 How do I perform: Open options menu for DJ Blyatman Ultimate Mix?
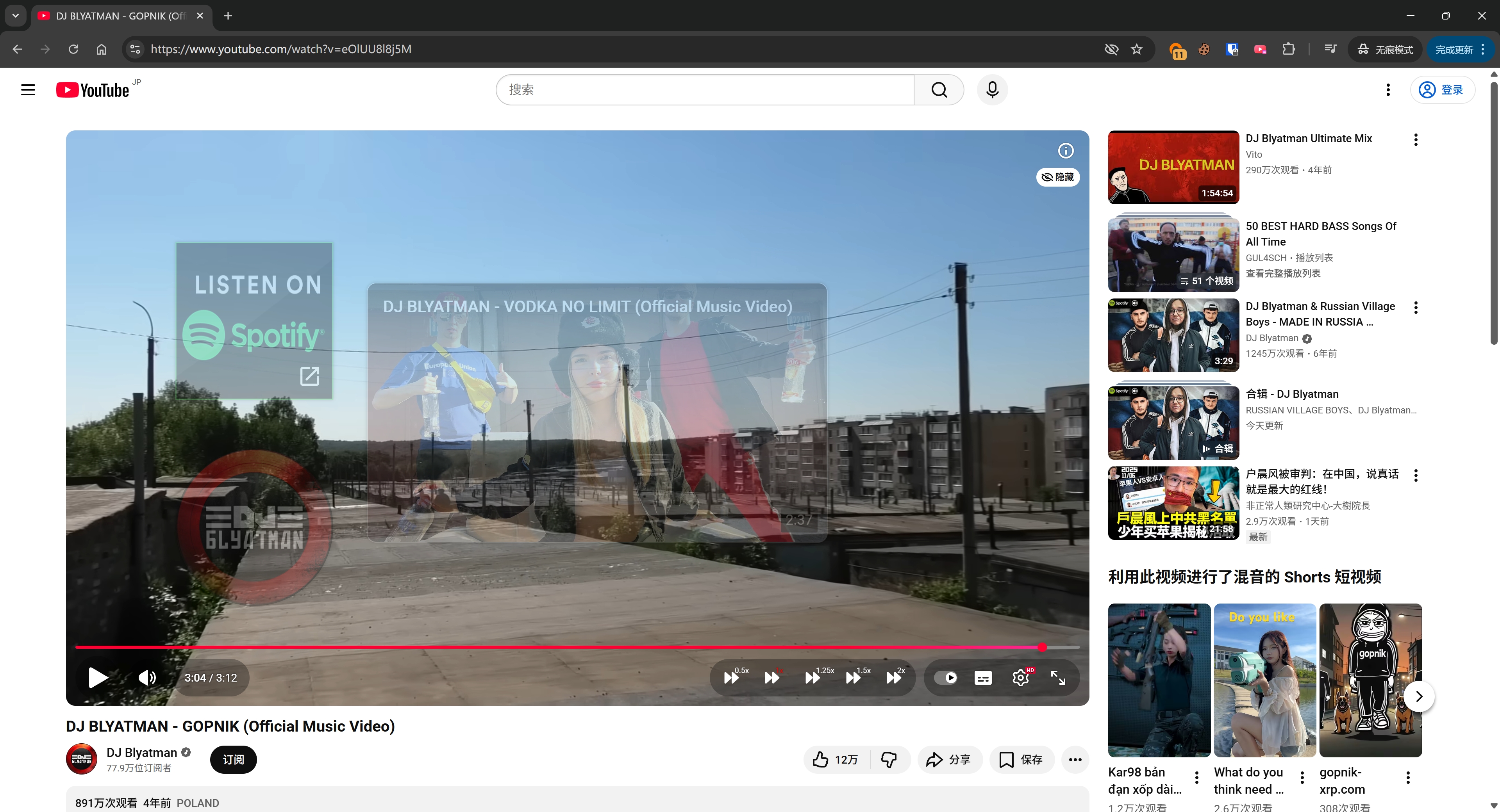tap(1416, 140)
